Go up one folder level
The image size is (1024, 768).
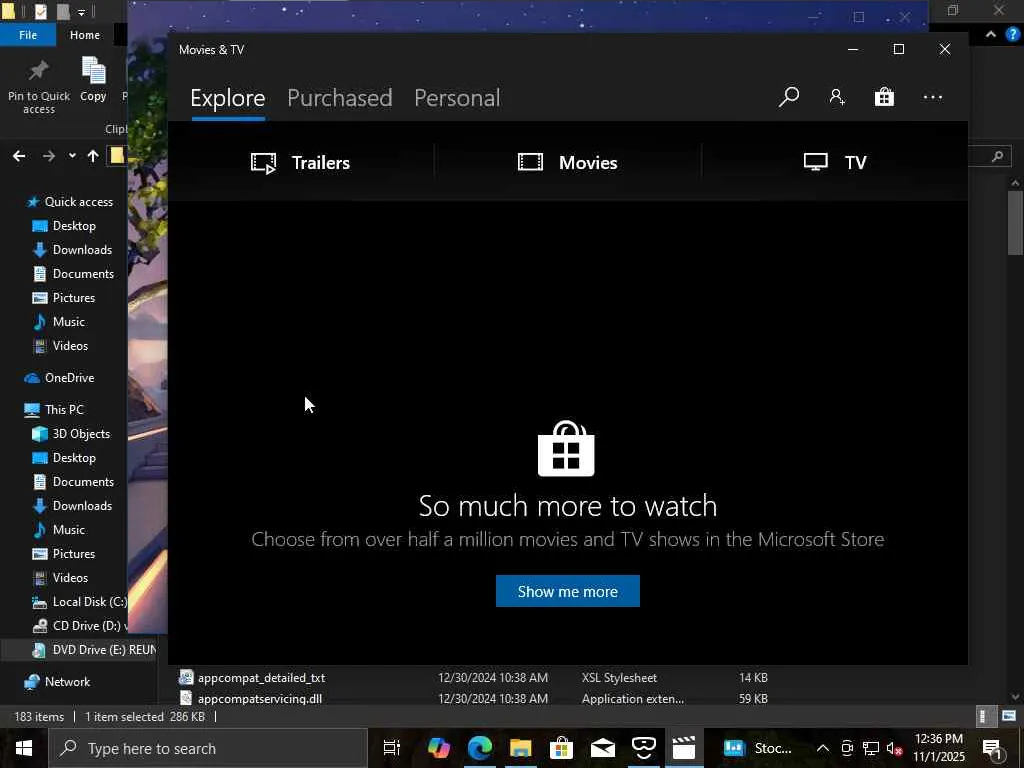pos(93,156)
